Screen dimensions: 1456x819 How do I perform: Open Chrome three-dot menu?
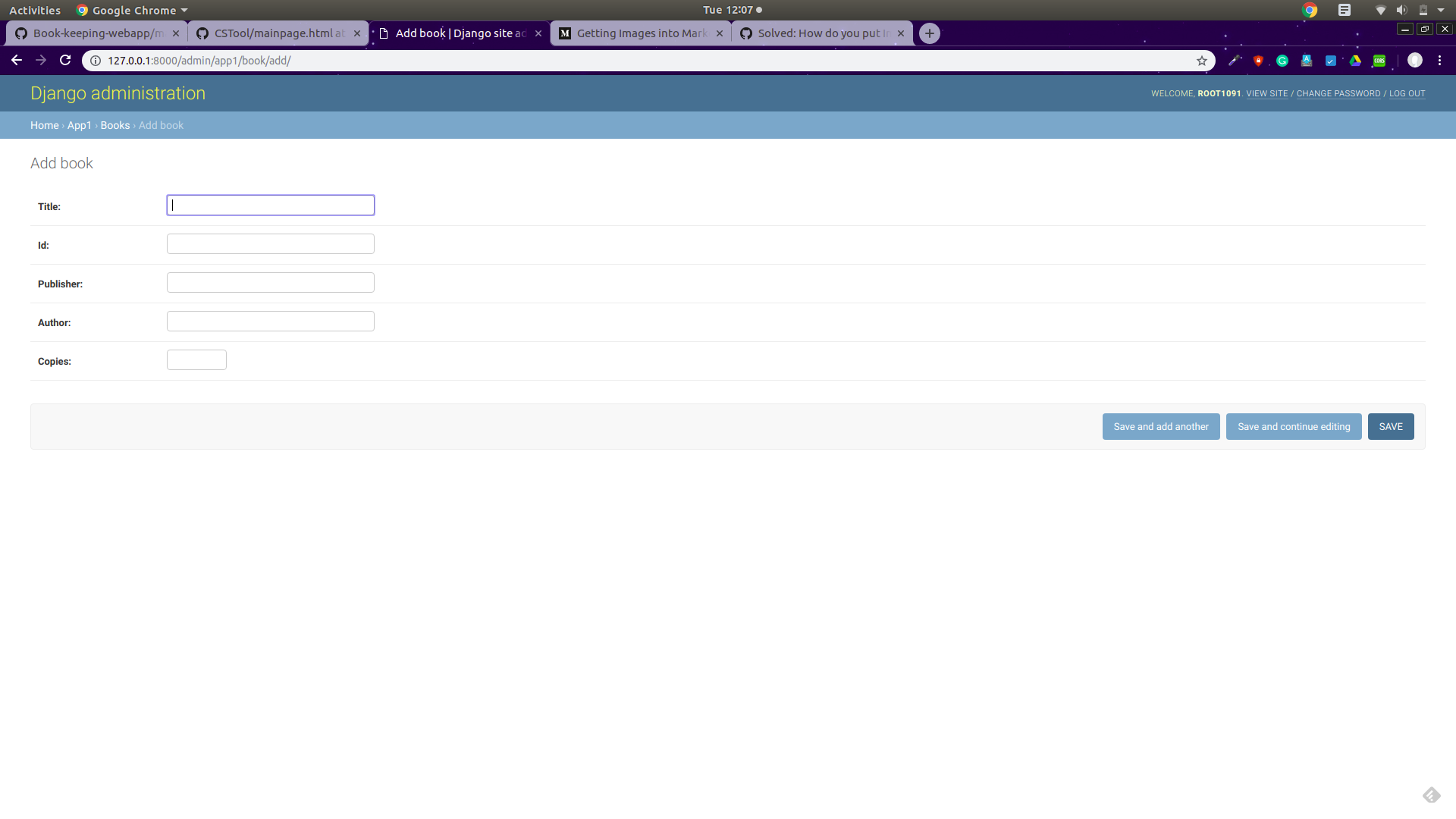point(1439,61)
